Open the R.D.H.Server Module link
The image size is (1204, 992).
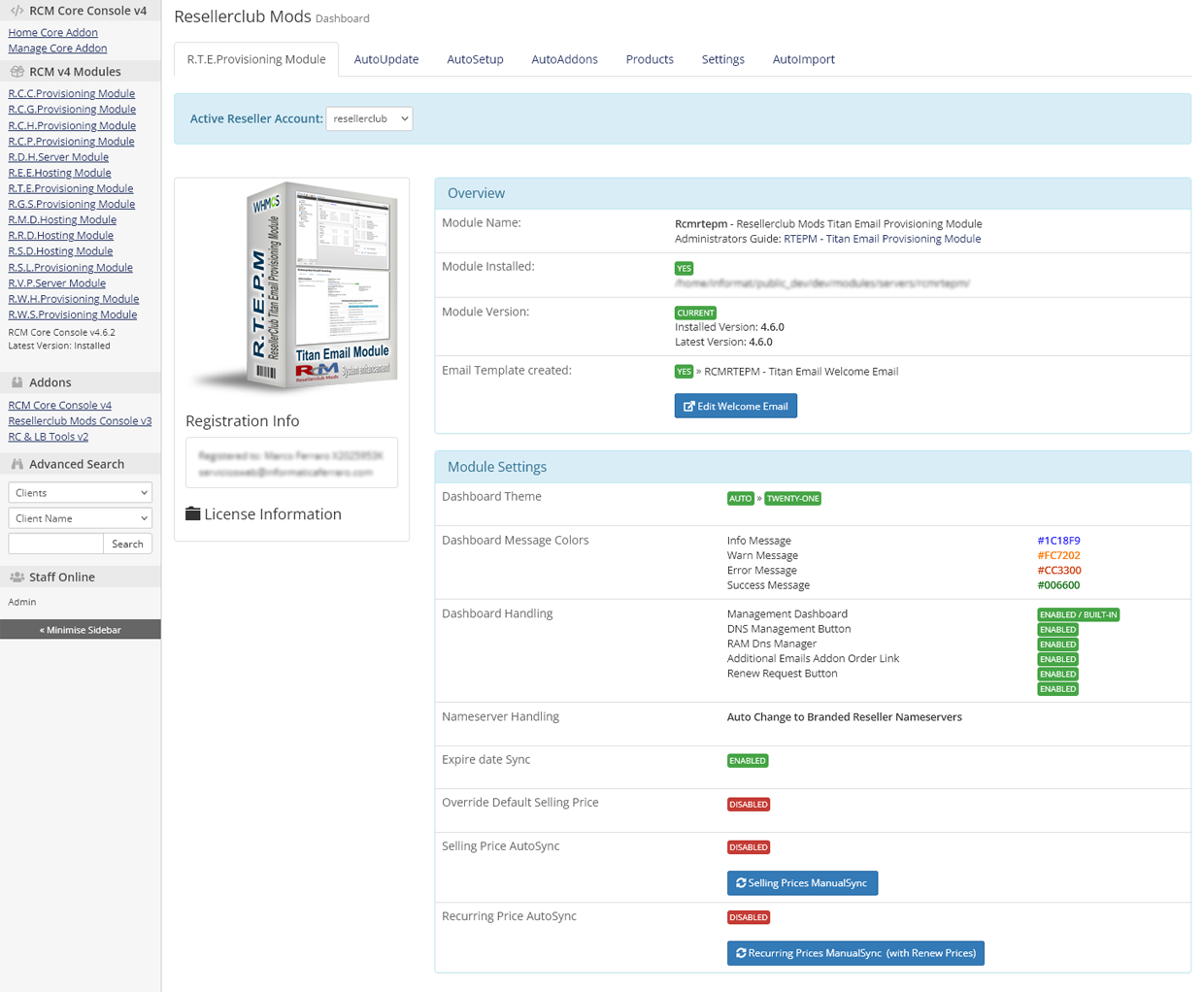pos(58,156)
